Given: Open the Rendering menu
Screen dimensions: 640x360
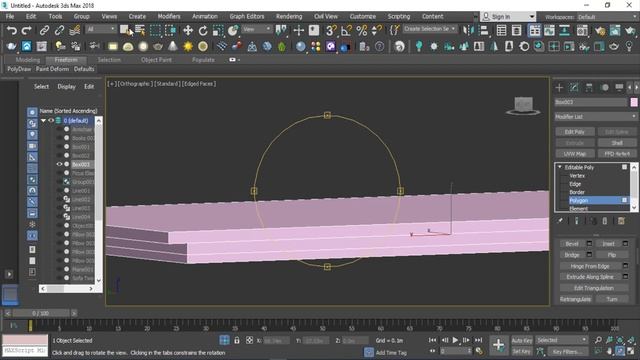Looking at the screenshot, I should click(x=289, y=16).
